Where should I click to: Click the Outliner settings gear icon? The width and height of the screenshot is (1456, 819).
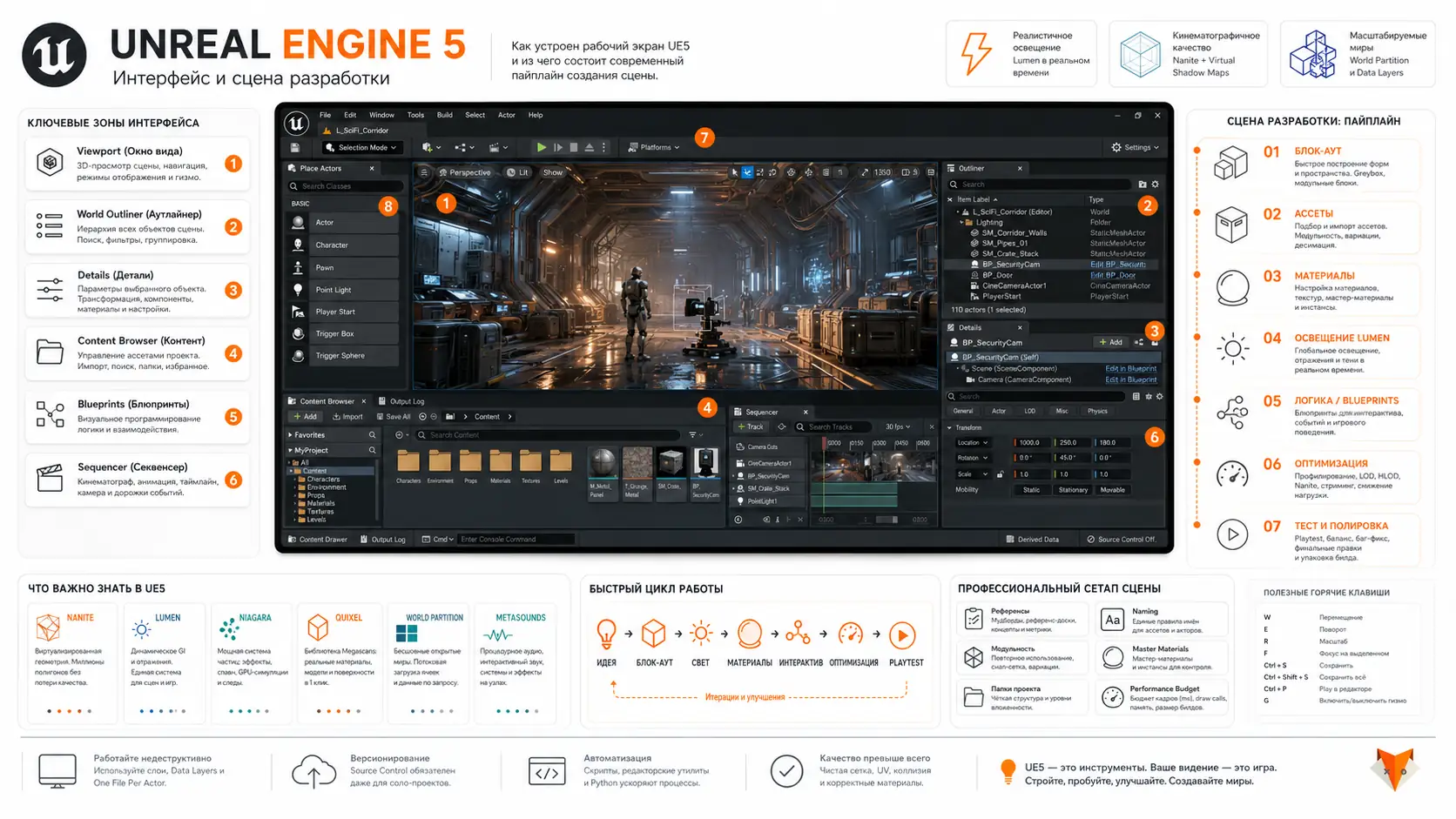[1155, 185]
